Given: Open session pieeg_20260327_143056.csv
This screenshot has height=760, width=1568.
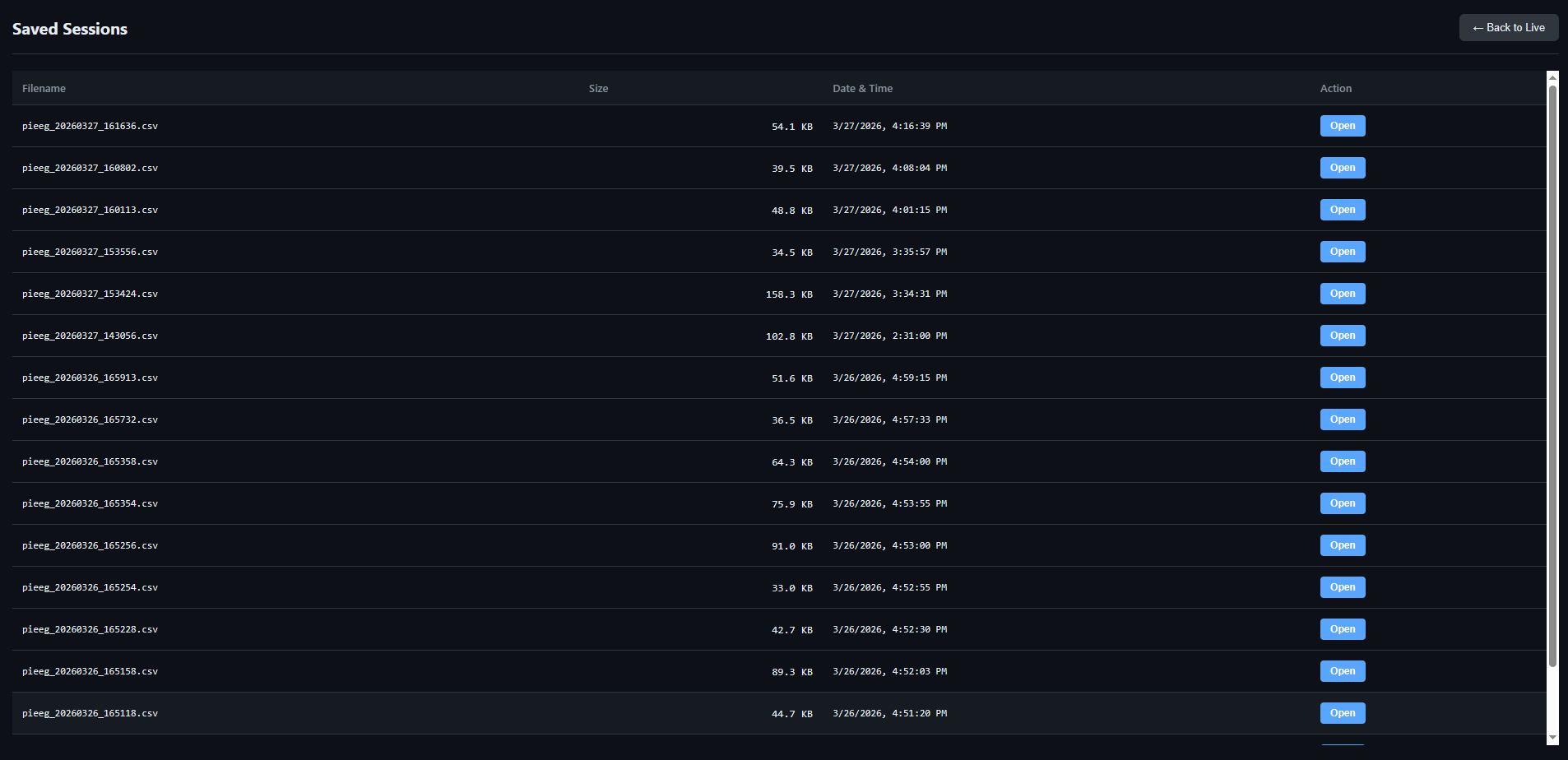Looking at the screenshot, I should click(1342, 336).
